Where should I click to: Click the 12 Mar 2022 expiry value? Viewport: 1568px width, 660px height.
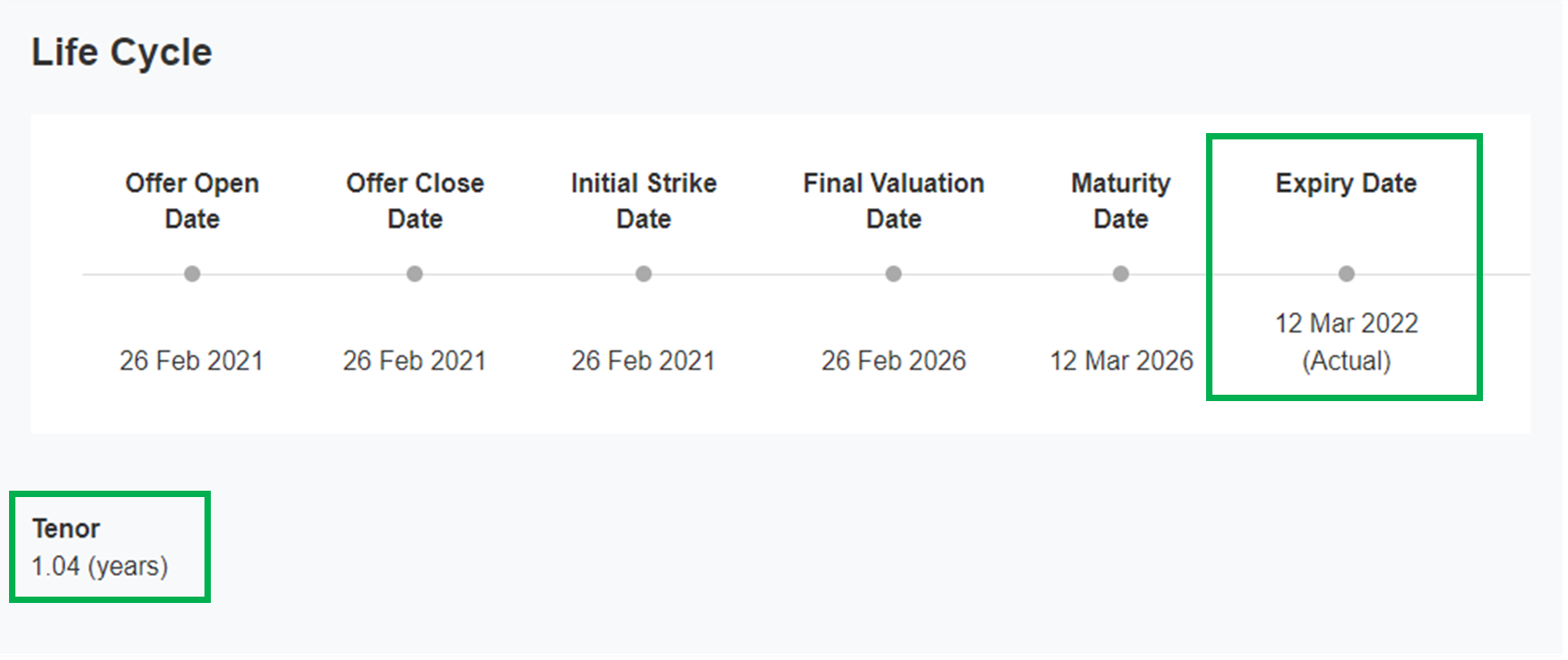click(1346, 323)
